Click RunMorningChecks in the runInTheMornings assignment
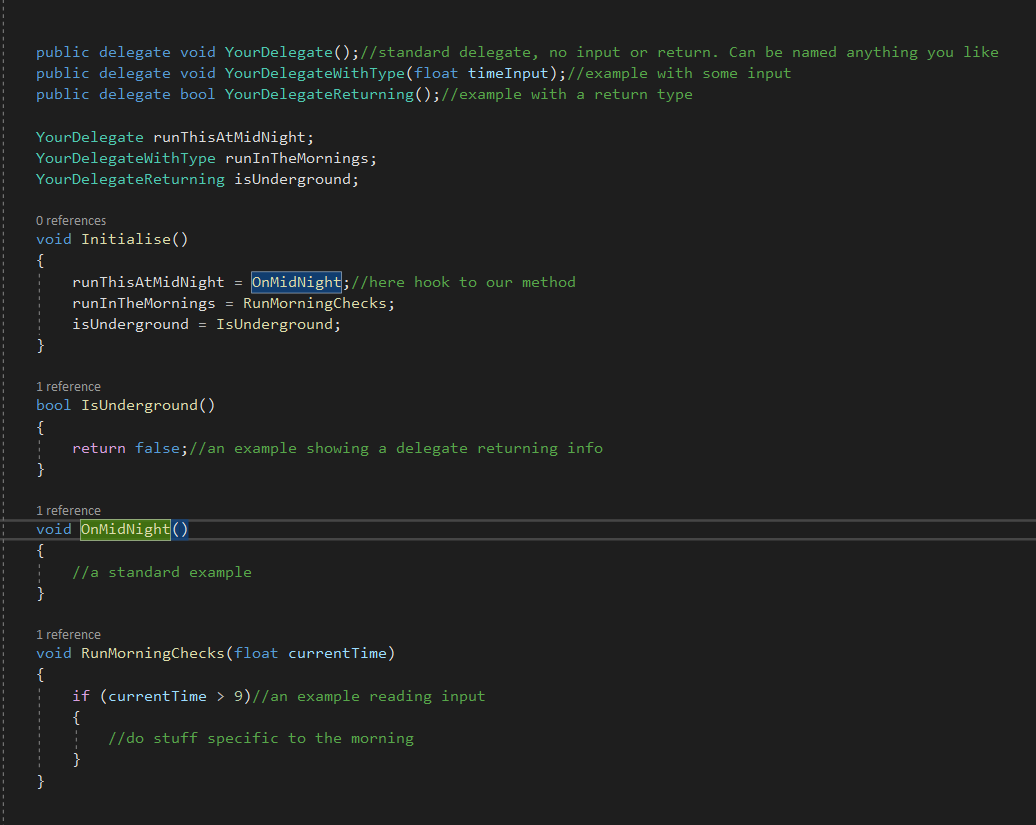 (x=314, y=303)
